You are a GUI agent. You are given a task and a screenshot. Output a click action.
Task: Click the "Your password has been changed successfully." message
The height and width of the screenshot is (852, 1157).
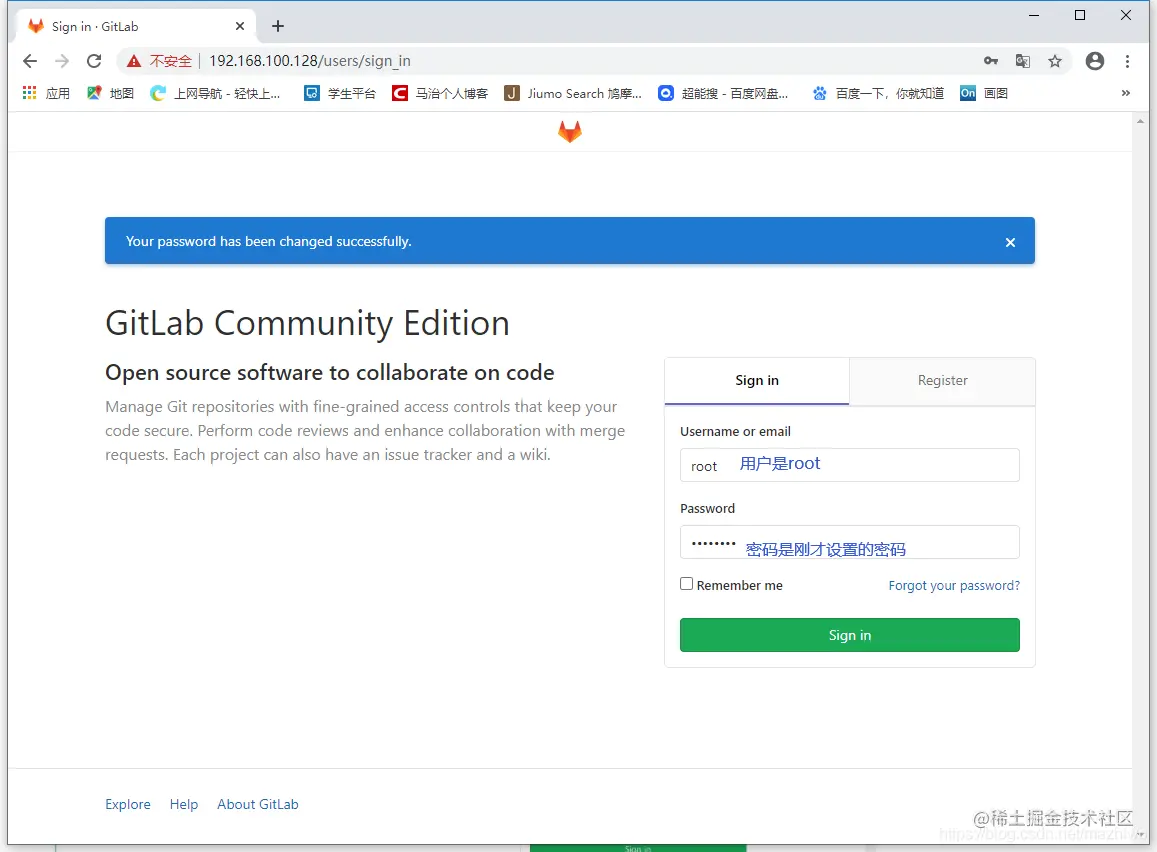pyautogui.click(x=269, y=241)
